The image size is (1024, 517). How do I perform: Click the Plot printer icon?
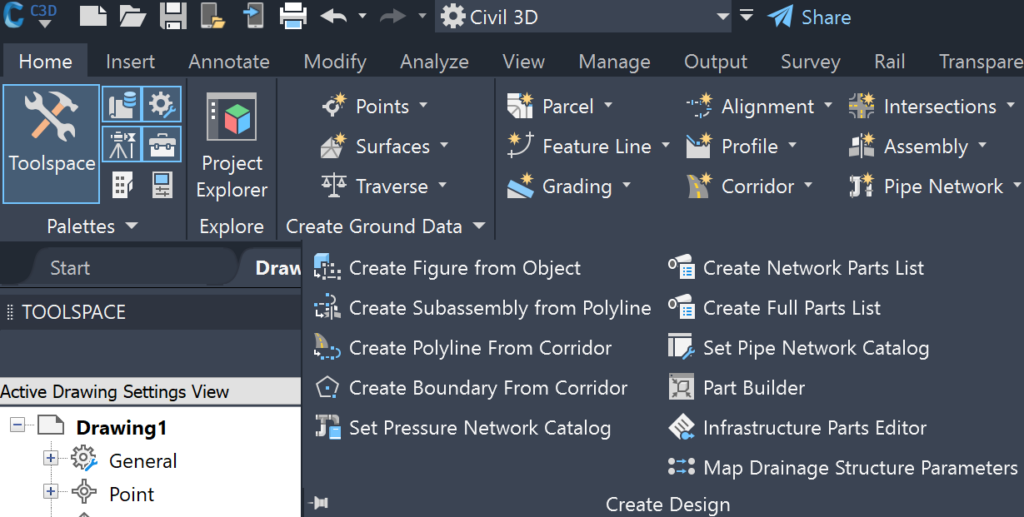(293, 16)
